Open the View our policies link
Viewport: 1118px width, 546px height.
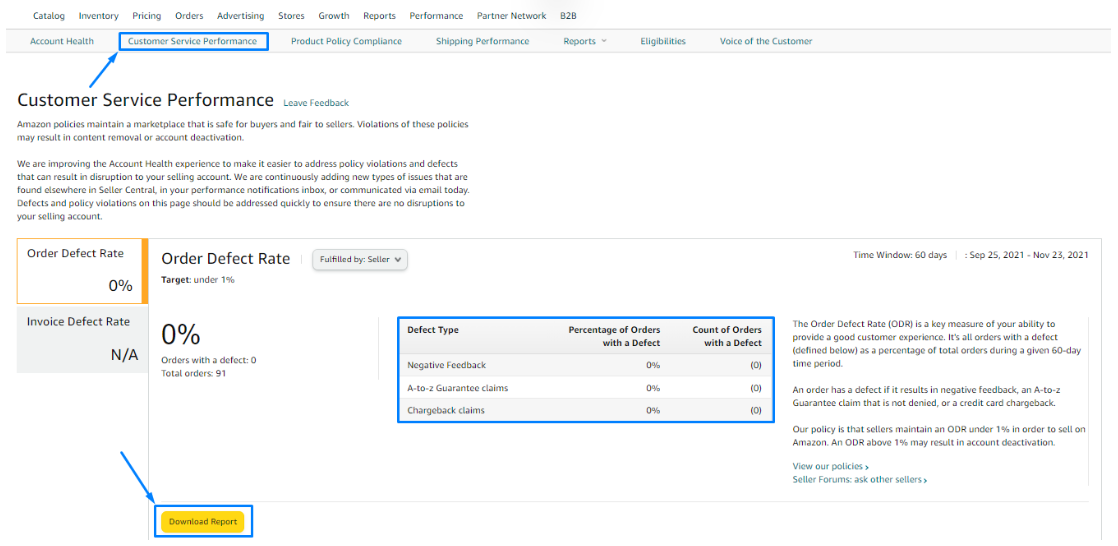[x=830, y=467]
